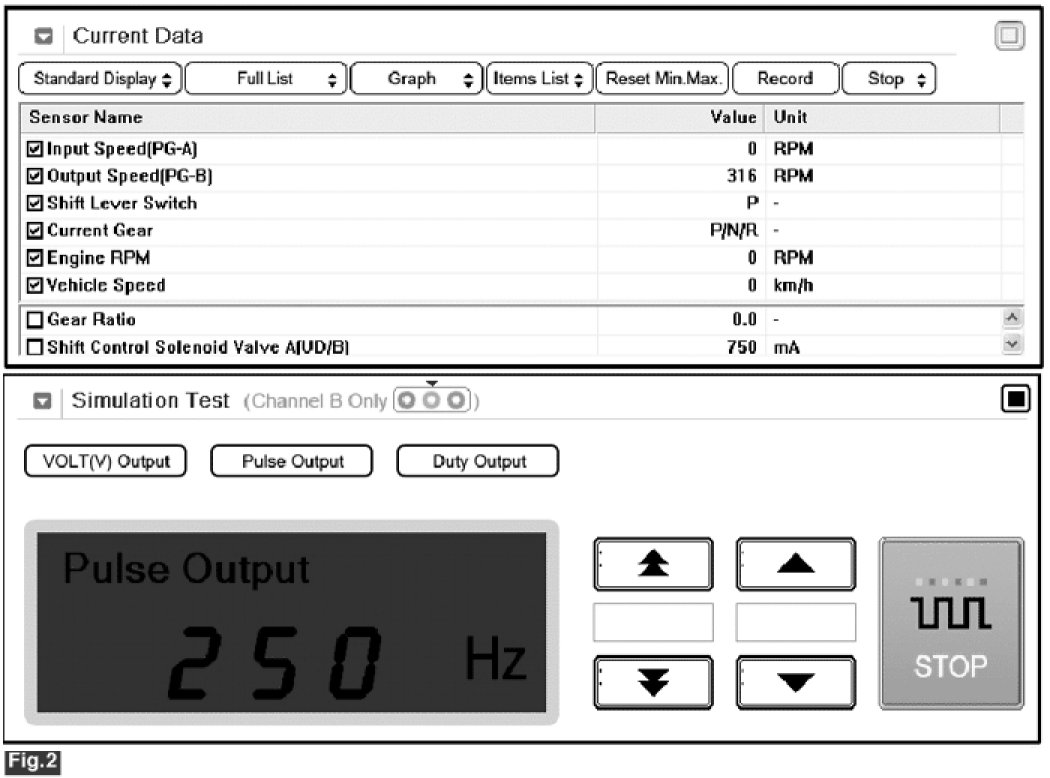This screenshot has height=778, width=1050.
Task: Click the Record button
Action: [785, 79]
